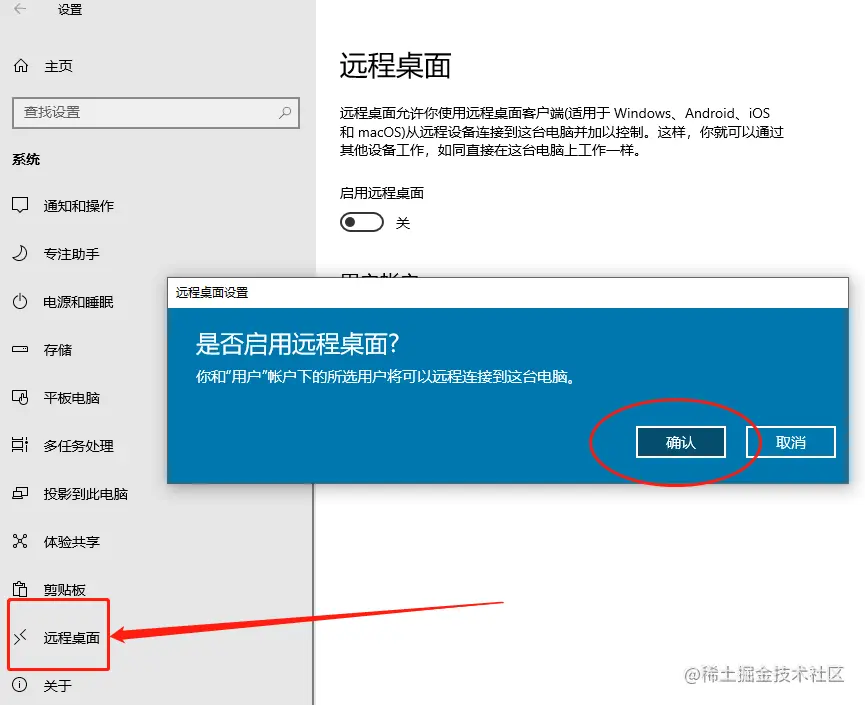Select 远程桌面 in sidebar

(72, 638)
